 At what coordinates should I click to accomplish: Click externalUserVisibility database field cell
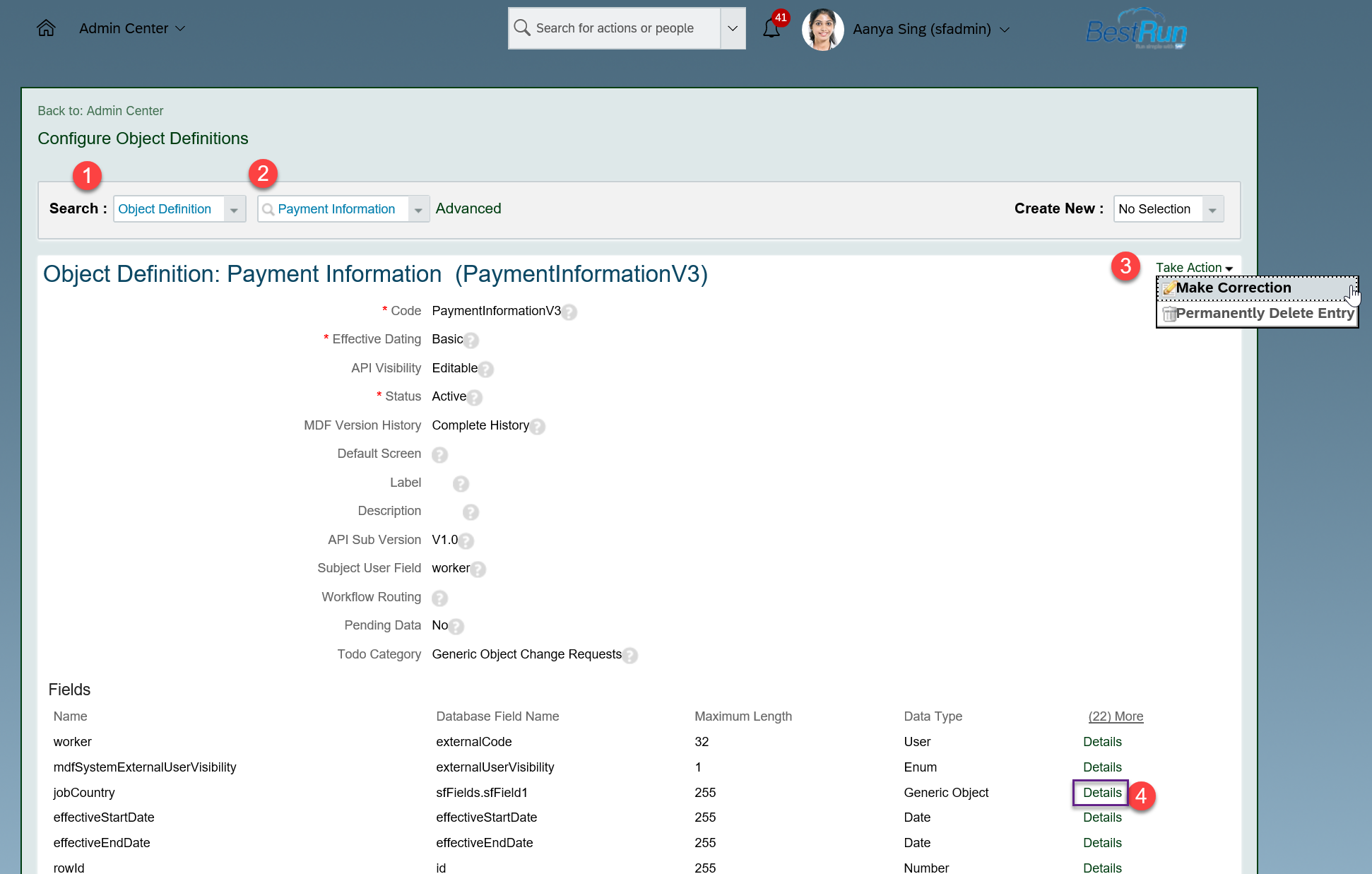[495, 767]
